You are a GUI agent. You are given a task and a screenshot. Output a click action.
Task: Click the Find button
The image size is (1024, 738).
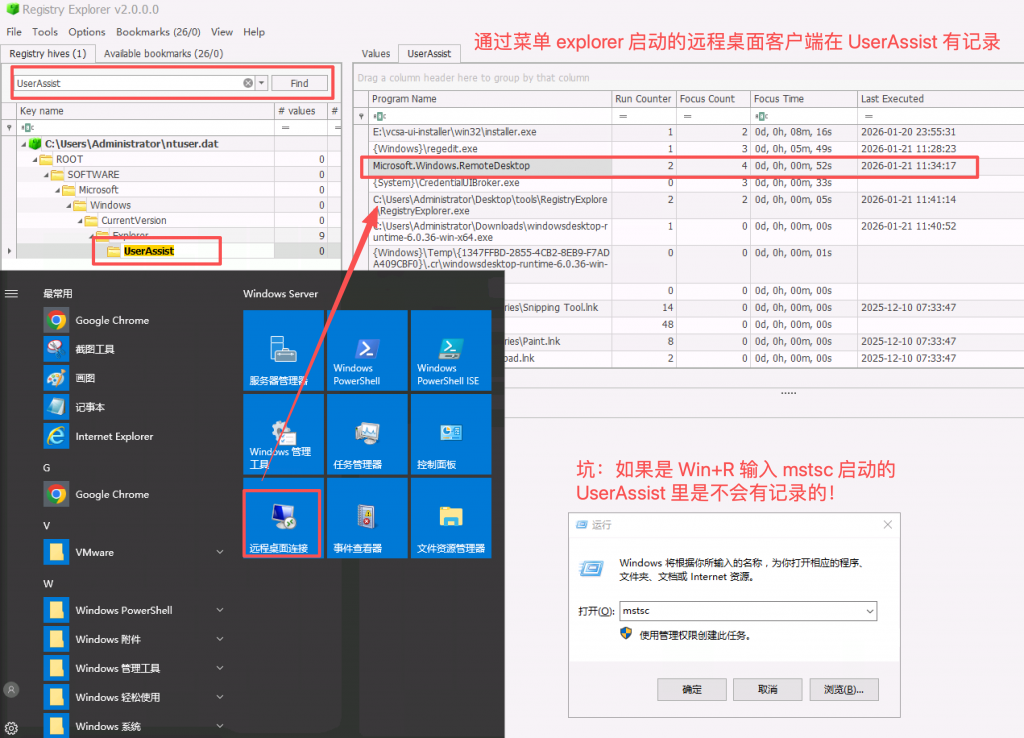[299, 83]
